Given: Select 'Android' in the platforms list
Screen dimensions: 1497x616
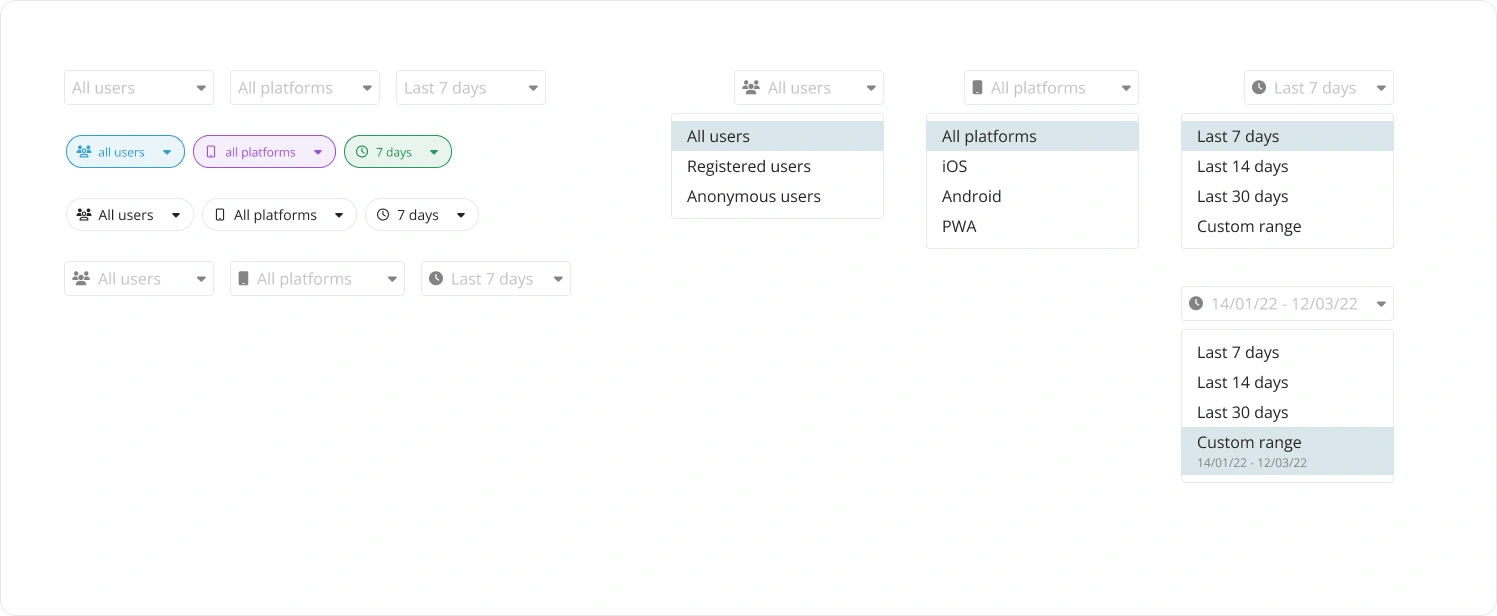Looking at the screenshot, I should pos(971,197).
